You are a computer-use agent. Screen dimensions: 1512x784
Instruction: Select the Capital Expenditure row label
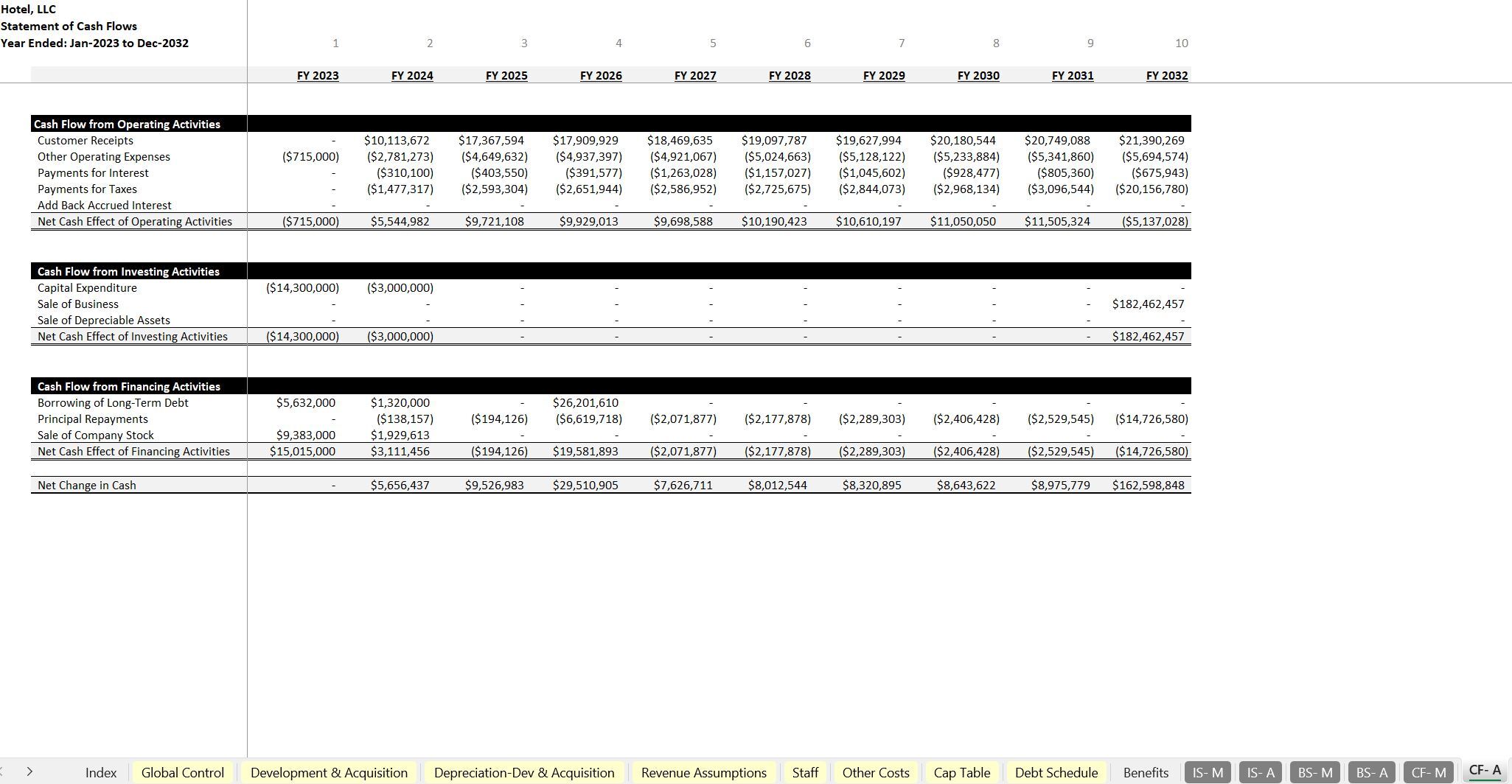pos(87,287)
